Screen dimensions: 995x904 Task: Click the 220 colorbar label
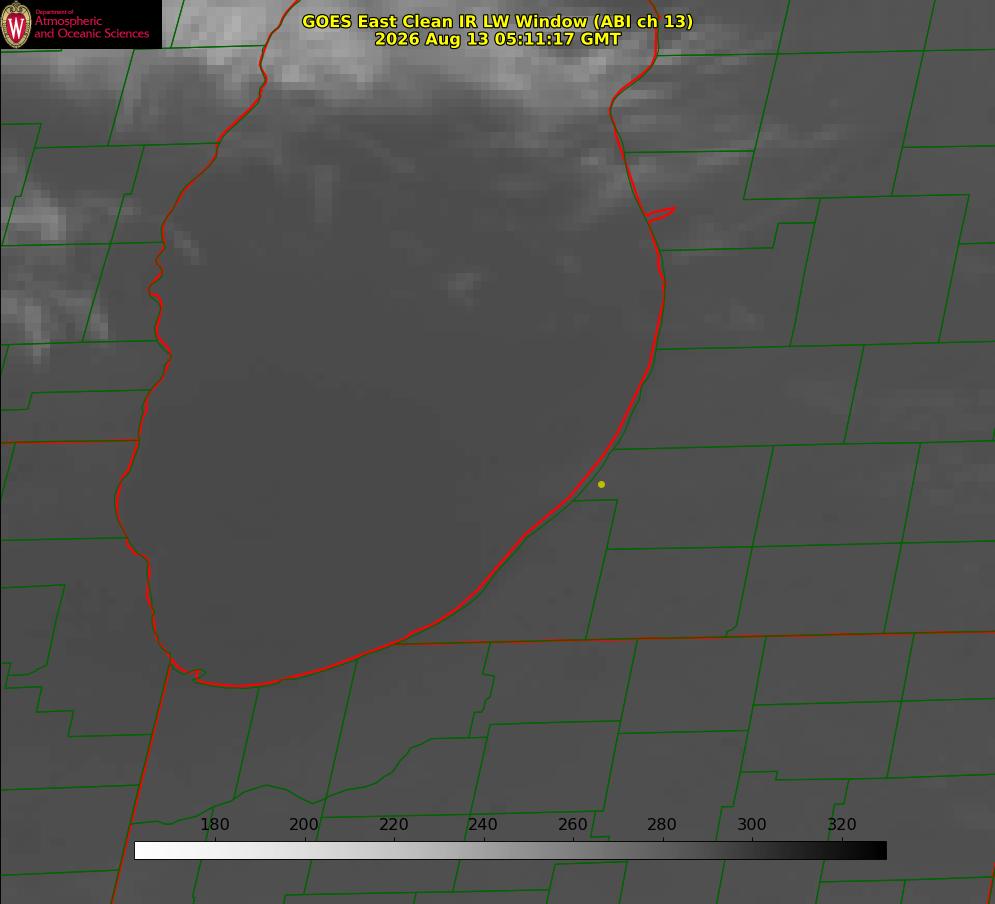[393, 824]
